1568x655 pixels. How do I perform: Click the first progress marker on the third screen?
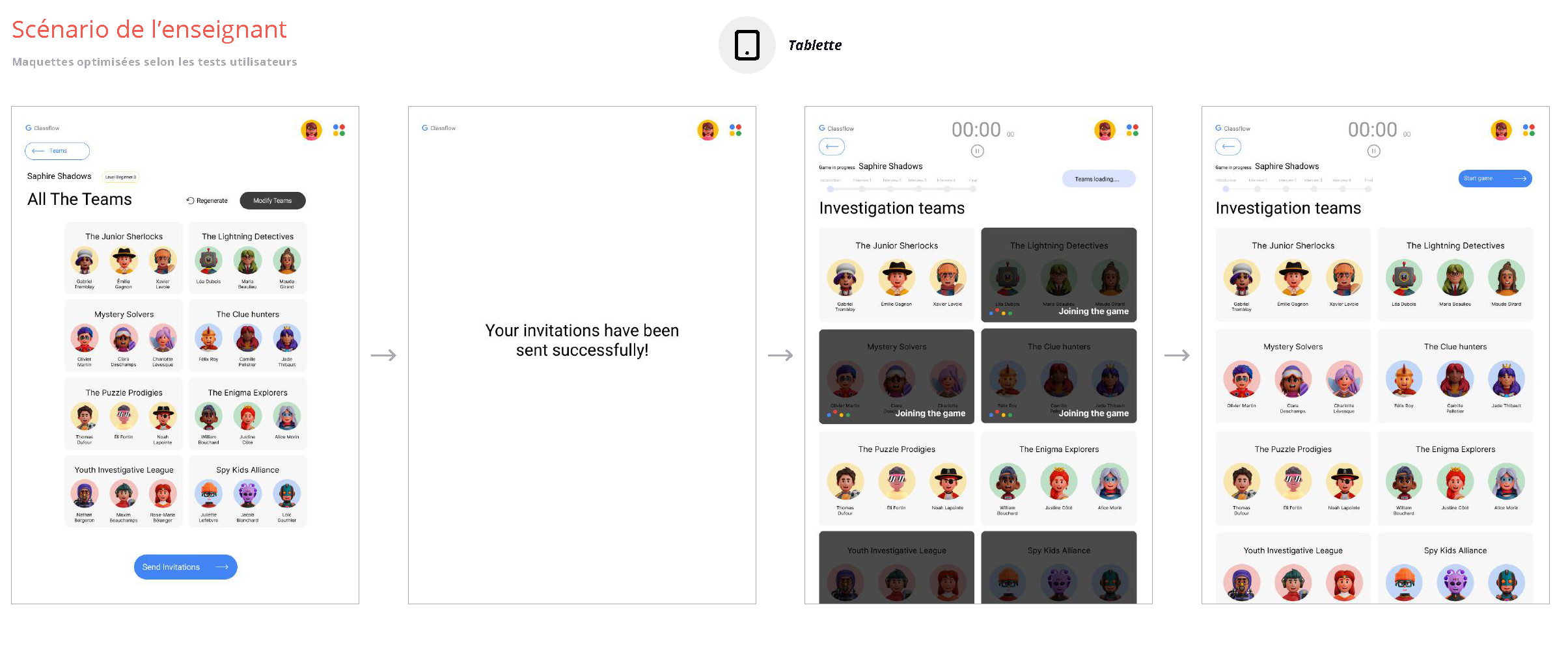tap(830, 189)
